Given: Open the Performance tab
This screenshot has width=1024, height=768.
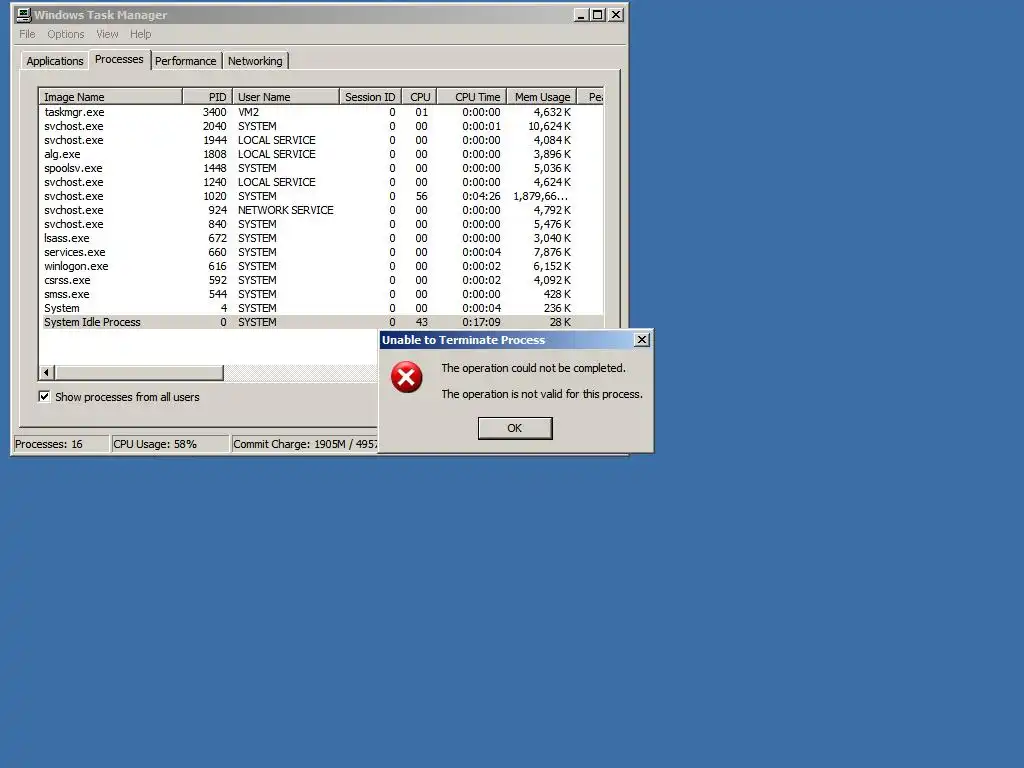Looking at the screenshot, I should pos(185,61).
